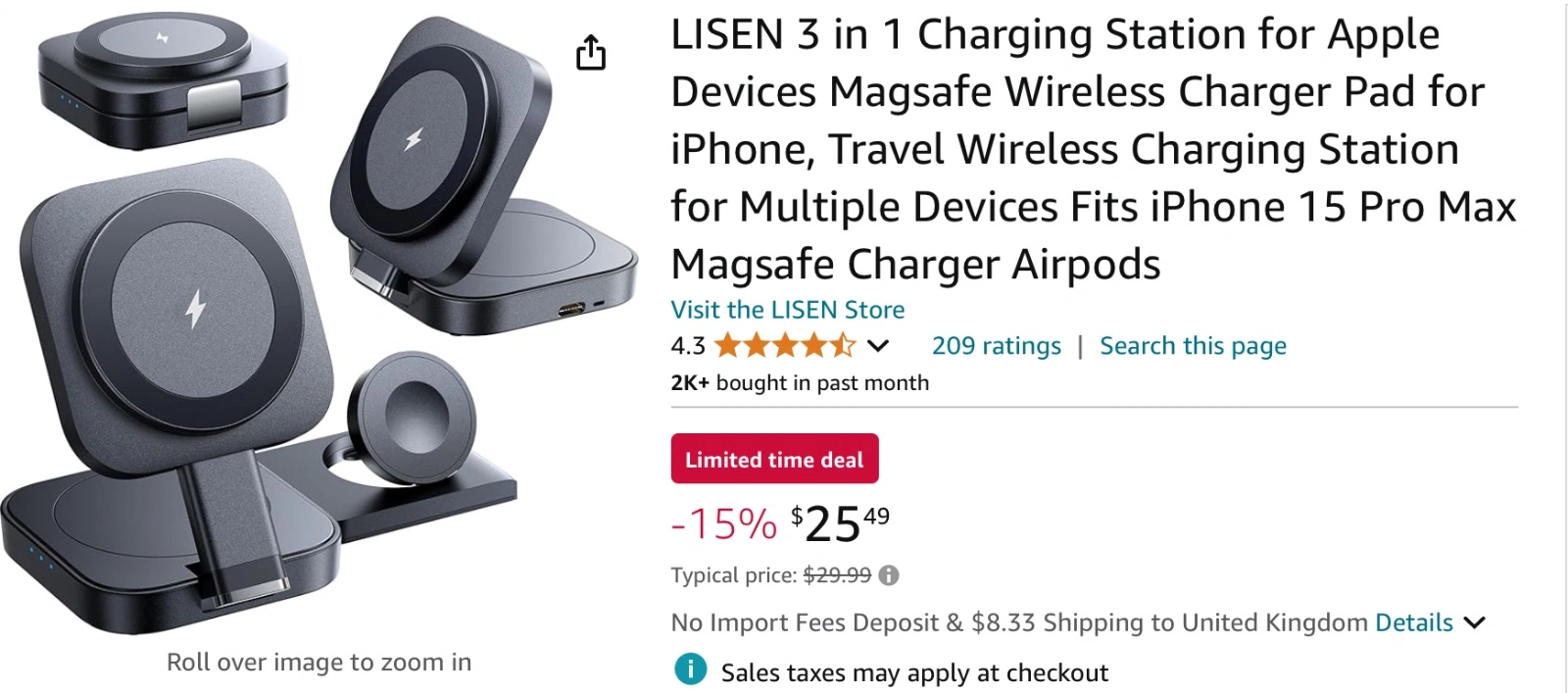Click the Search this page link
This screenshot has height=693, width=1568.
click(1193, 346)
